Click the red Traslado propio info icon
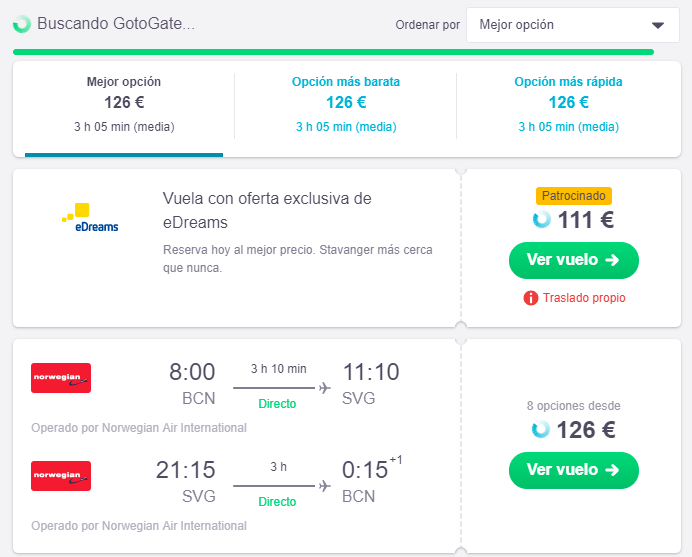Viewport: 692px width, 557px height. [x=531, y=298]
